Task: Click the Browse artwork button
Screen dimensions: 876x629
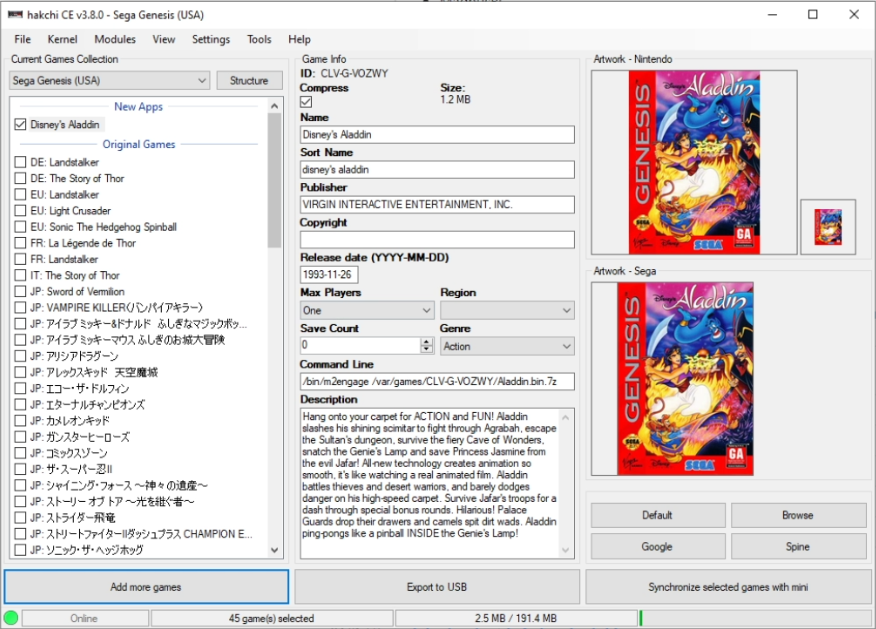Action: [x=798, y=515]
